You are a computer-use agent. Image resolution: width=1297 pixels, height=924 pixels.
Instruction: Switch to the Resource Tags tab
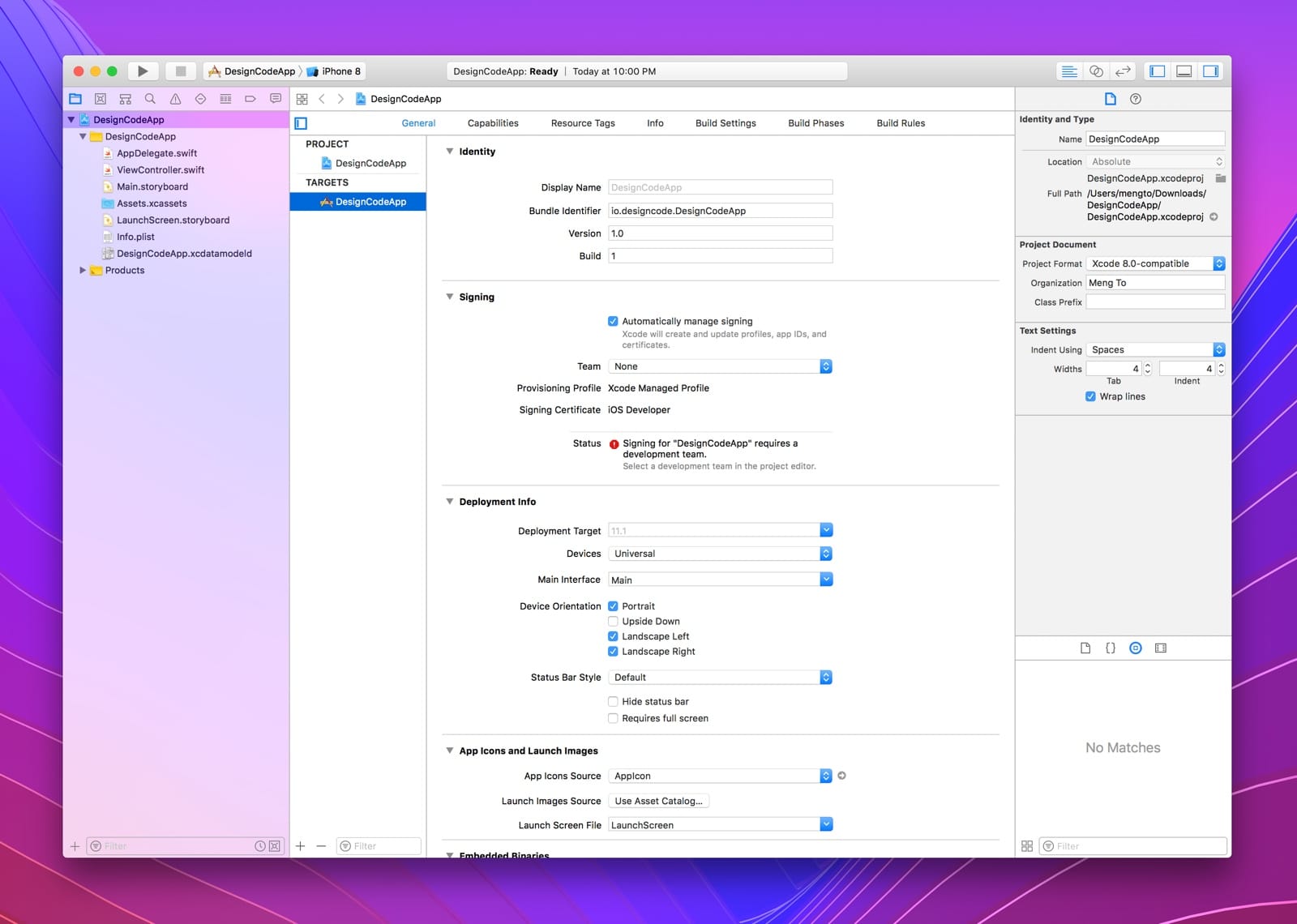(583, 123)
